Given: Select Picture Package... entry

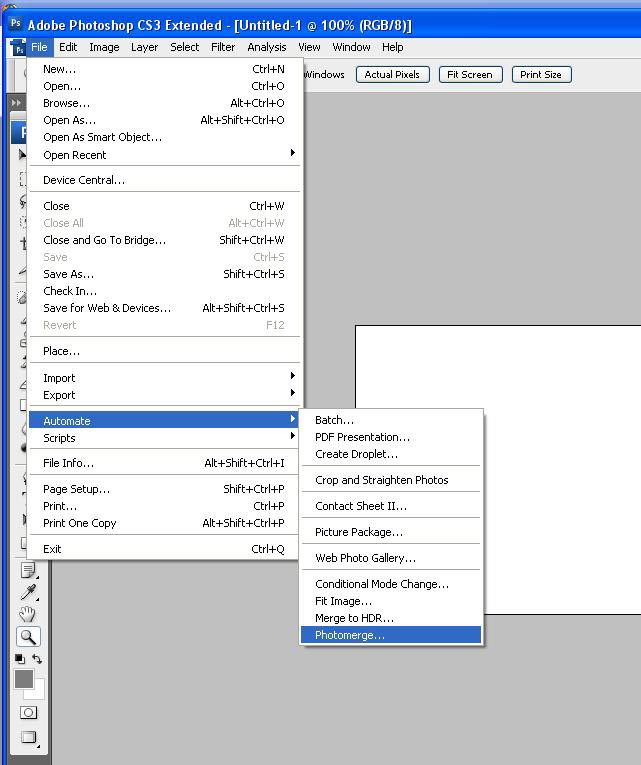Looking at the screenshot, I should [x=391, y=532].
